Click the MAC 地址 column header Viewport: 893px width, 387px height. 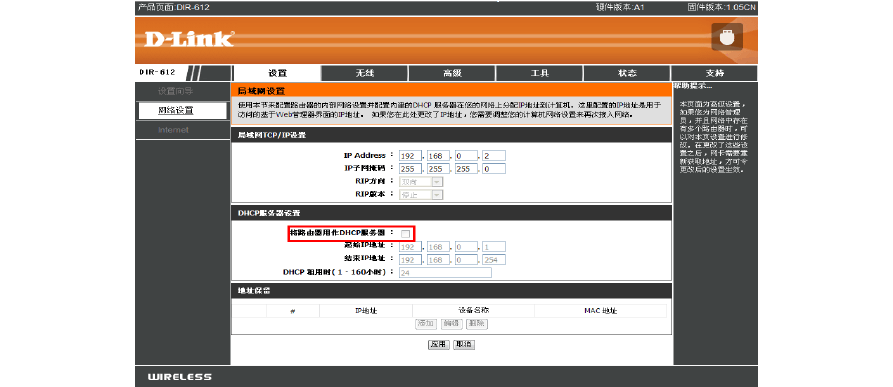(x=601, y=311)
